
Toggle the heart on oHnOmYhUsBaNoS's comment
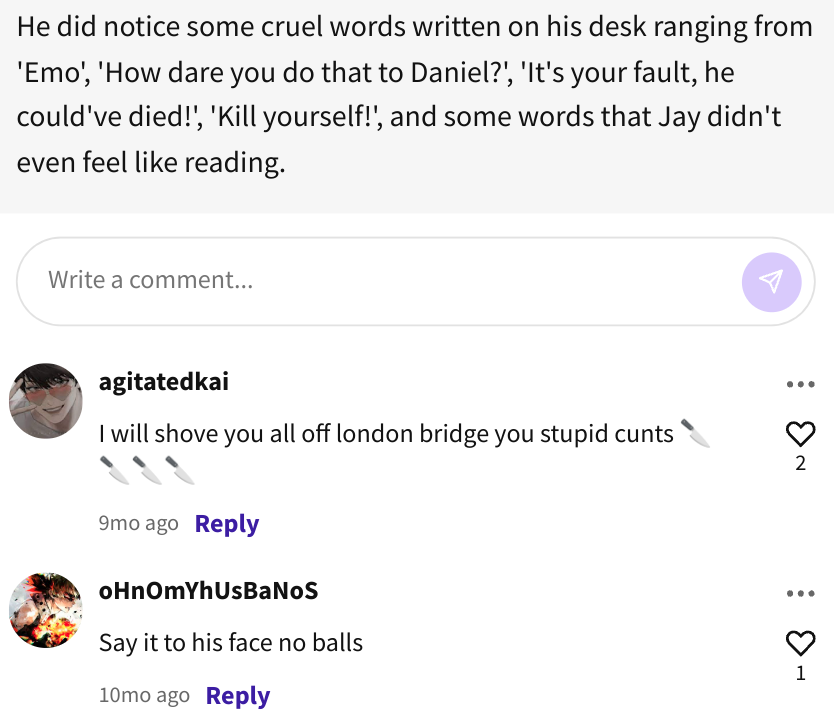click(800, 643)
